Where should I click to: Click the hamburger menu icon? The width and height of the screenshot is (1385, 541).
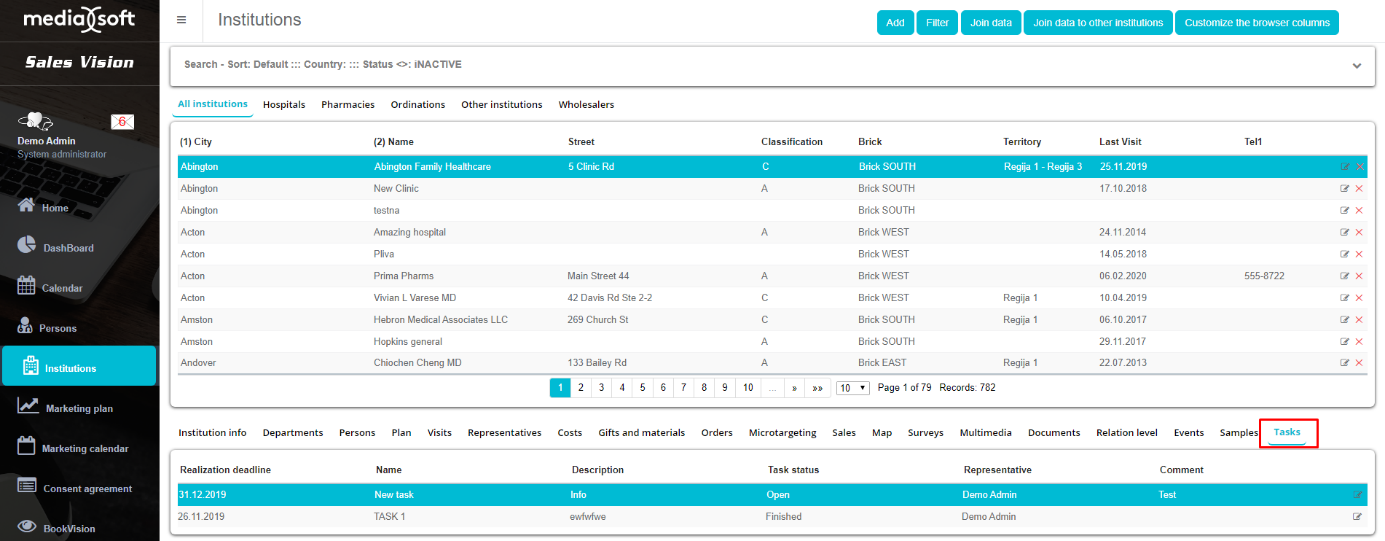tap(181, 20)
